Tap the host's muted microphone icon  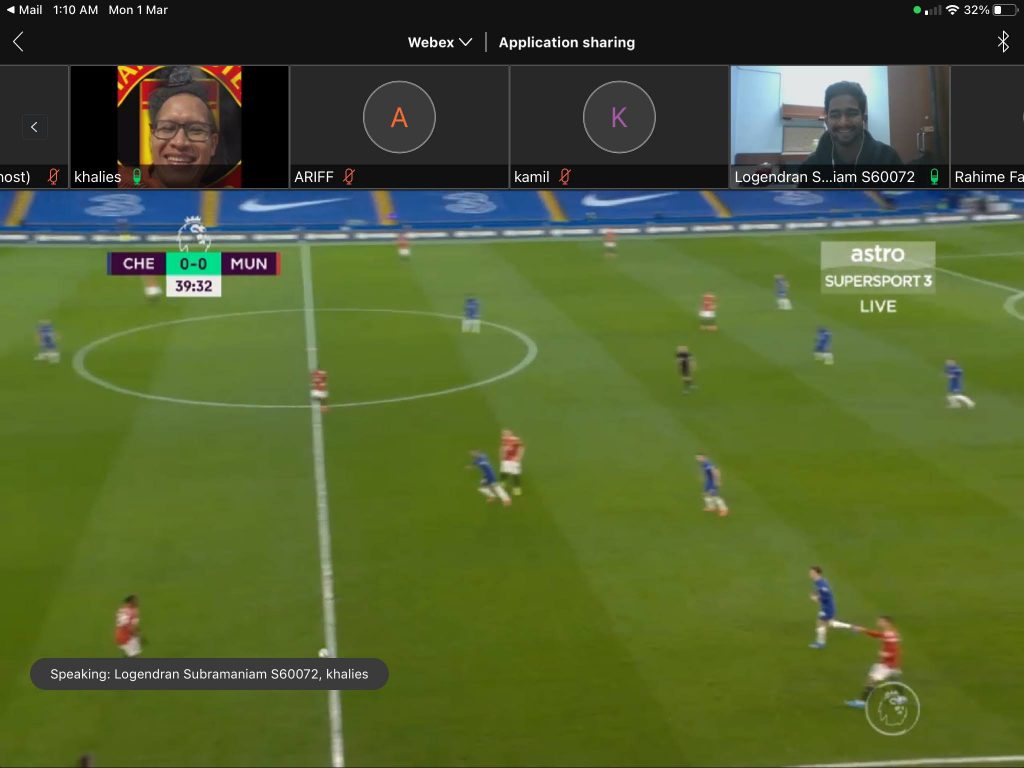click(x=54, y=177)
